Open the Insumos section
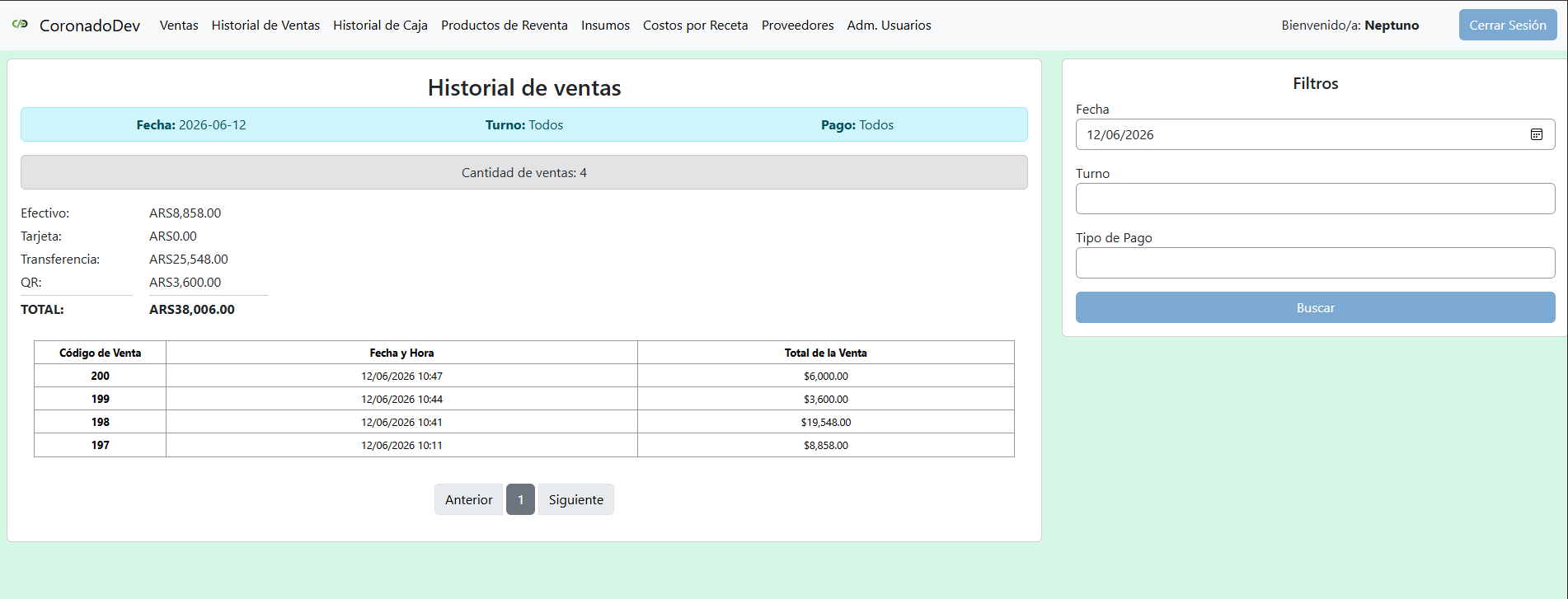The height and width of the screenshot is (599, 1568). coord(605,26)
